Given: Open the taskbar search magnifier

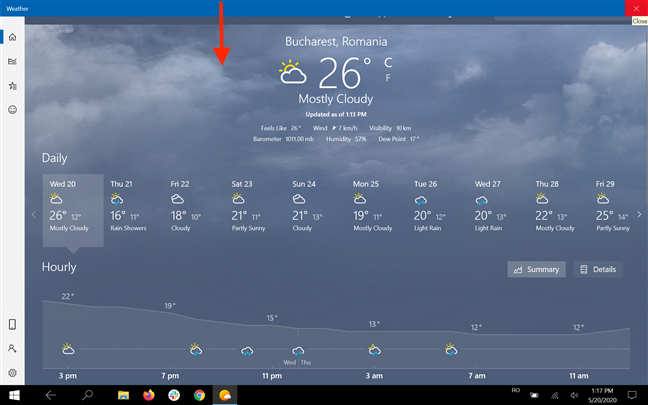Looking at the screenshot, I should tap(87, 395).
